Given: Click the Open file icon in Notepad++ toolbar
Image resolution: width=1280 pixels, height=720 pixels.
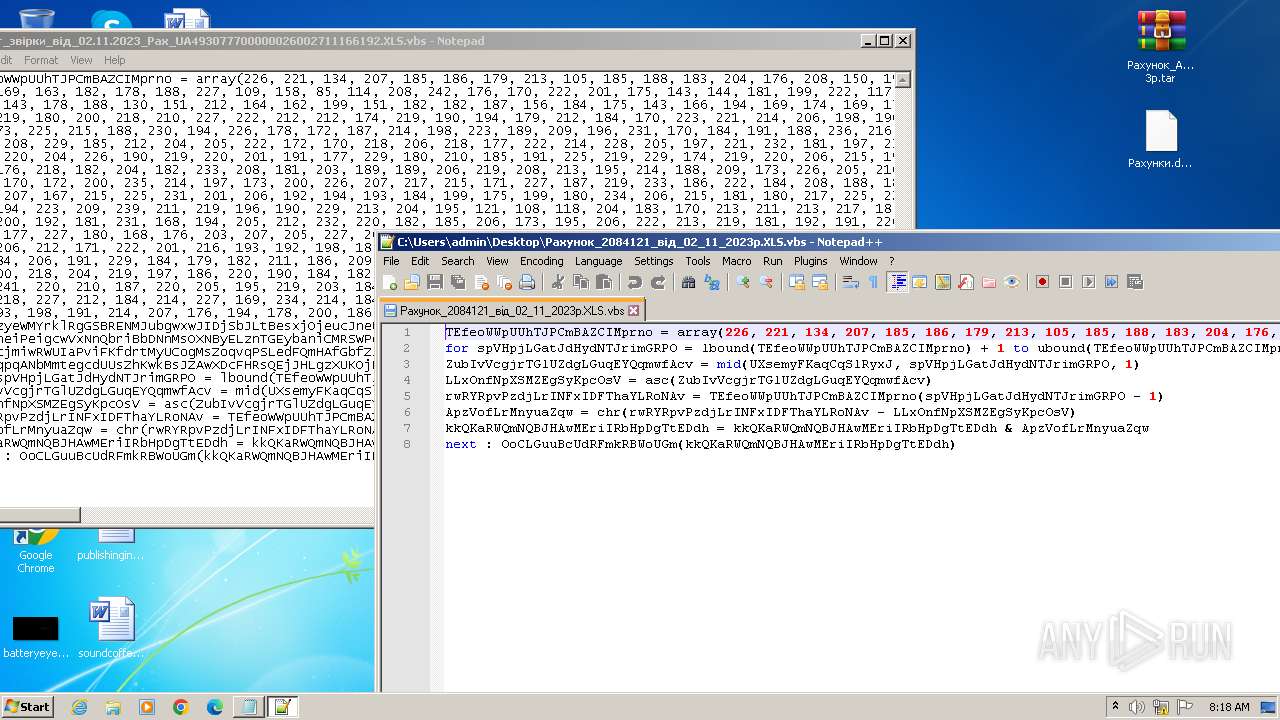Looking at the screenshot, I should pyautogui.click(x=411, y=282).
